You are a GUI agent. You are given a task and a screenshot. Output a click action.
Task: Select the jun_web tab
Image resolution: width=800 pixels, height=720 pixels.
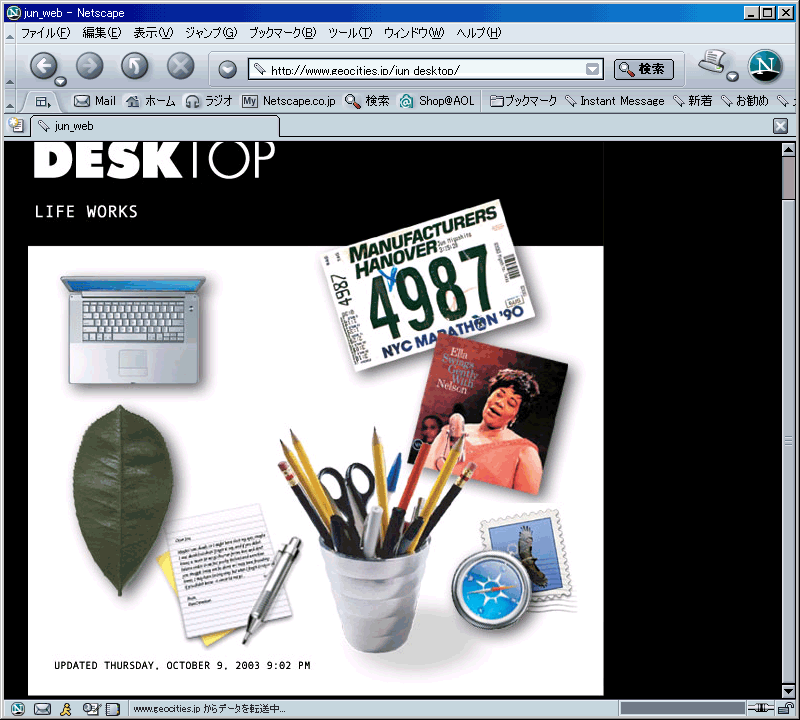click(x=155, y=126)
